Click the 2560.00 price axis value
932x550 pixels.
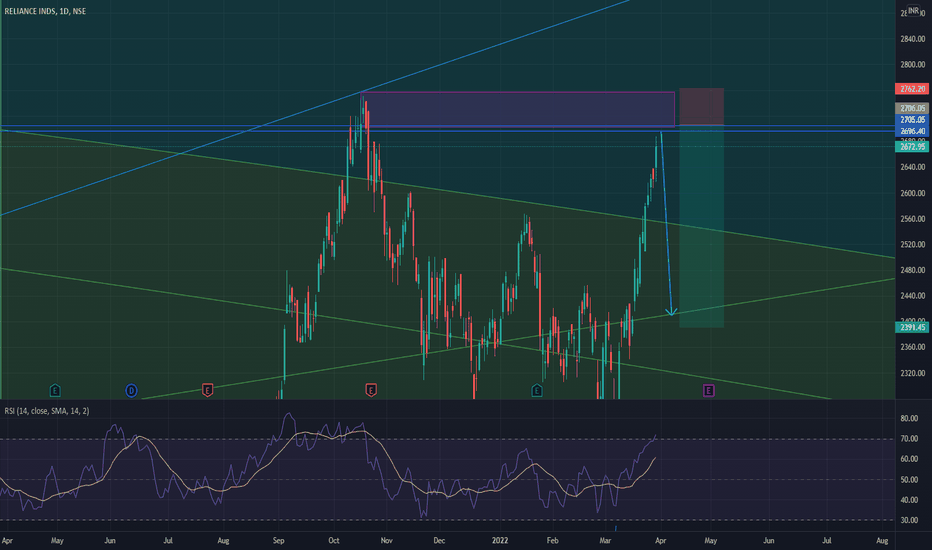pyautogui.click(x=912, y=219)
